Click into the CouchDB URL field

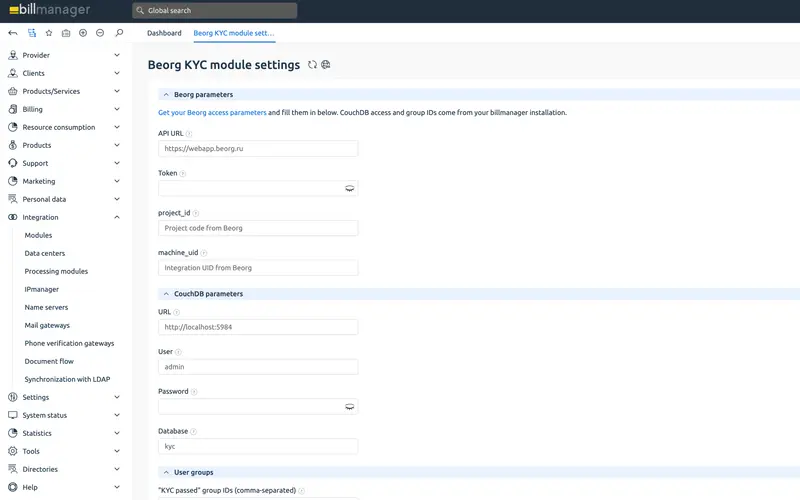(258, 327)
